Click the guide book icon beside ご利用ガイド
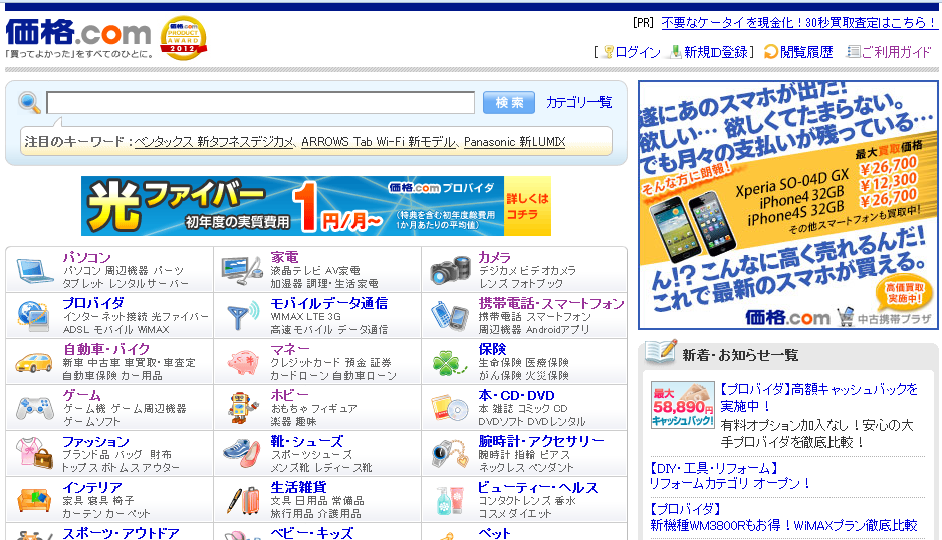The height and width of the screenshot is (540, 942). [x=853, y=52]
